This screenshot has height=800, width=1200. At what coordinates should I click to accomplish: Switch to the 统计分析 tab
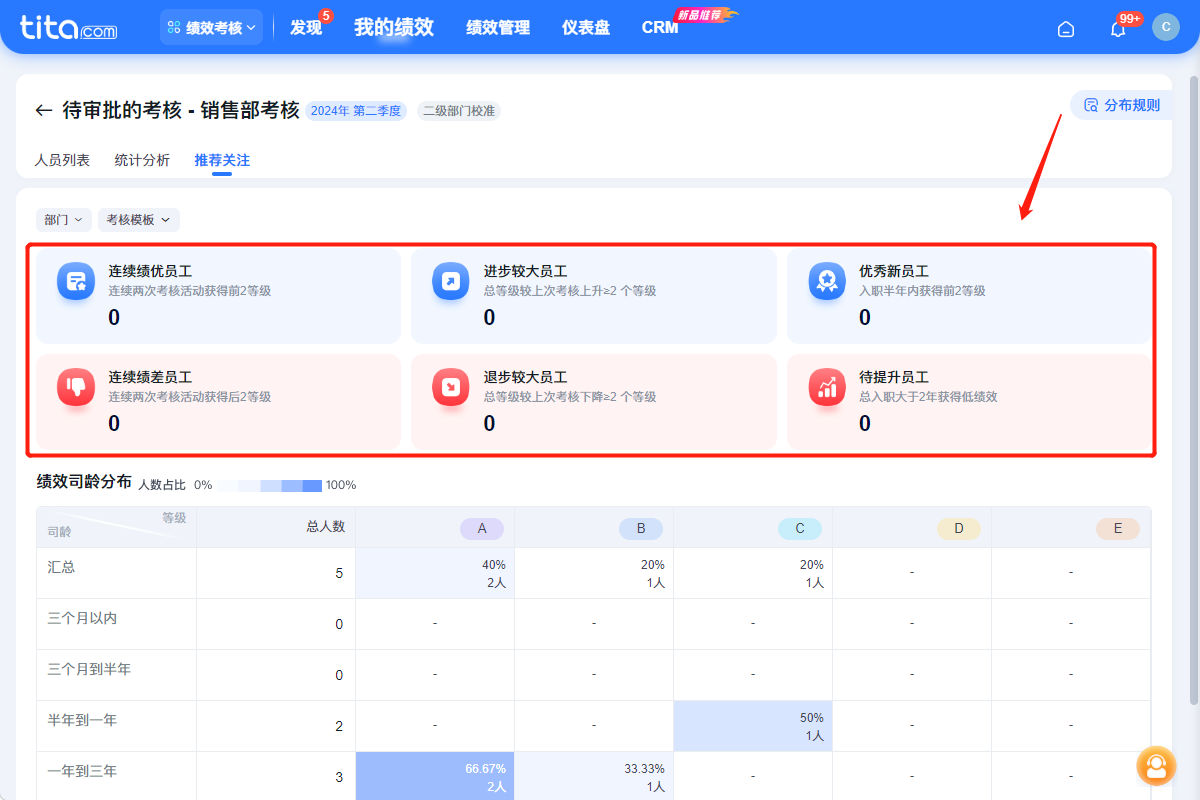point(142,160)
